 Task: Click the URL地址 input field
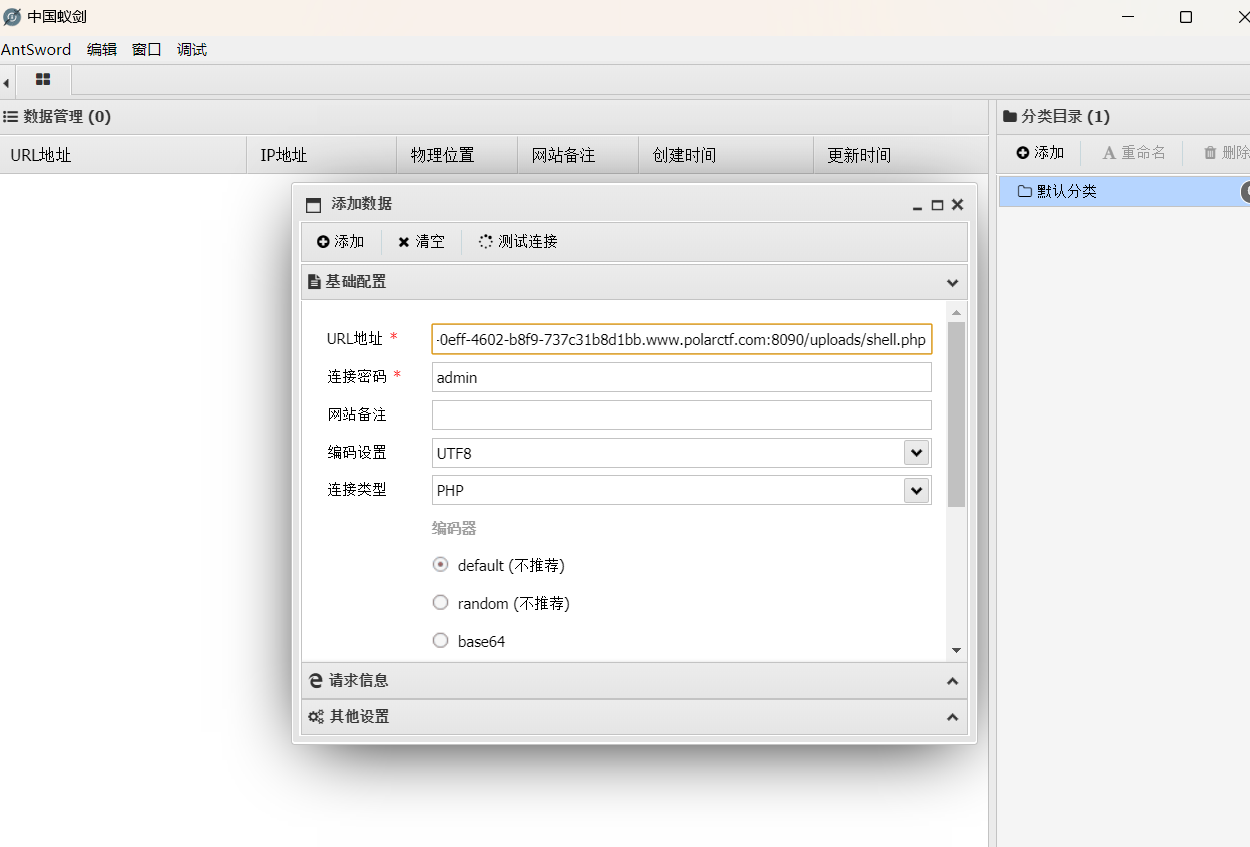[x=682, y=340]
